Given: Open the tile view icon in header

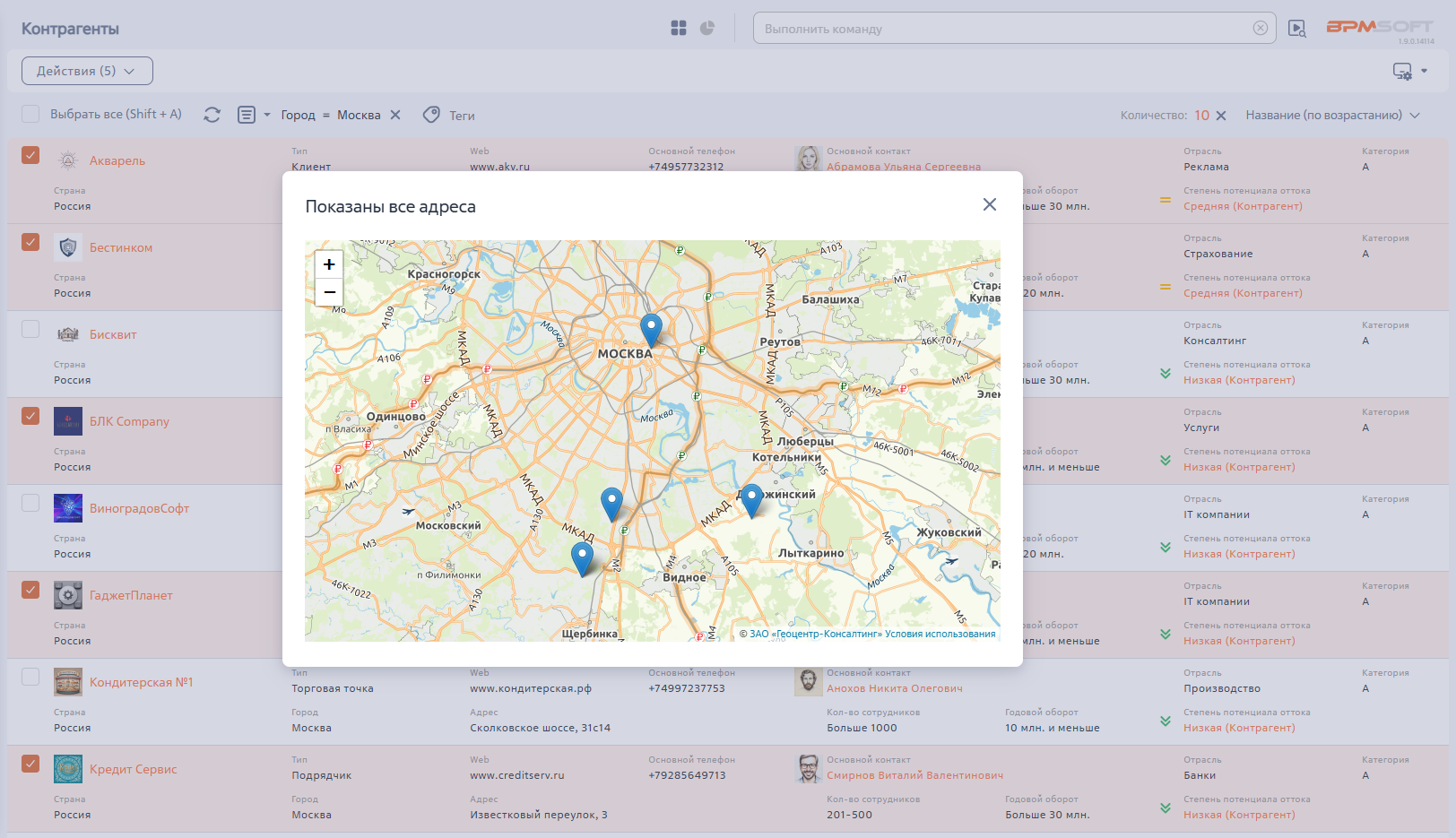Looking at the screenshot, I should click(x=679, y=28).
